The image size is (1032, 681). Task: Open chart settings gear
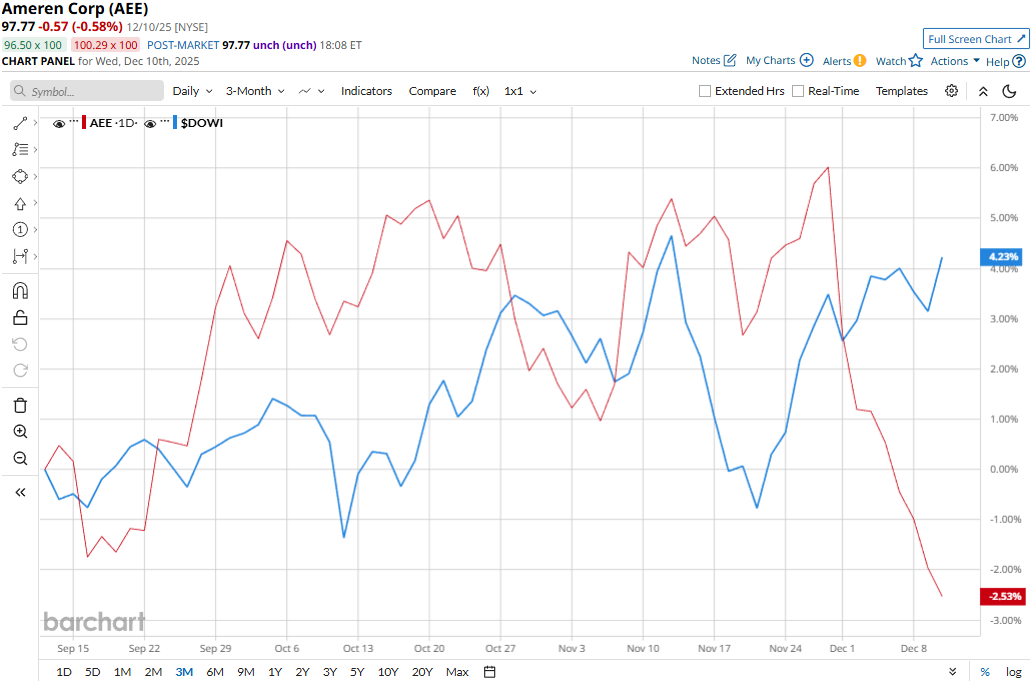(951, 91)
